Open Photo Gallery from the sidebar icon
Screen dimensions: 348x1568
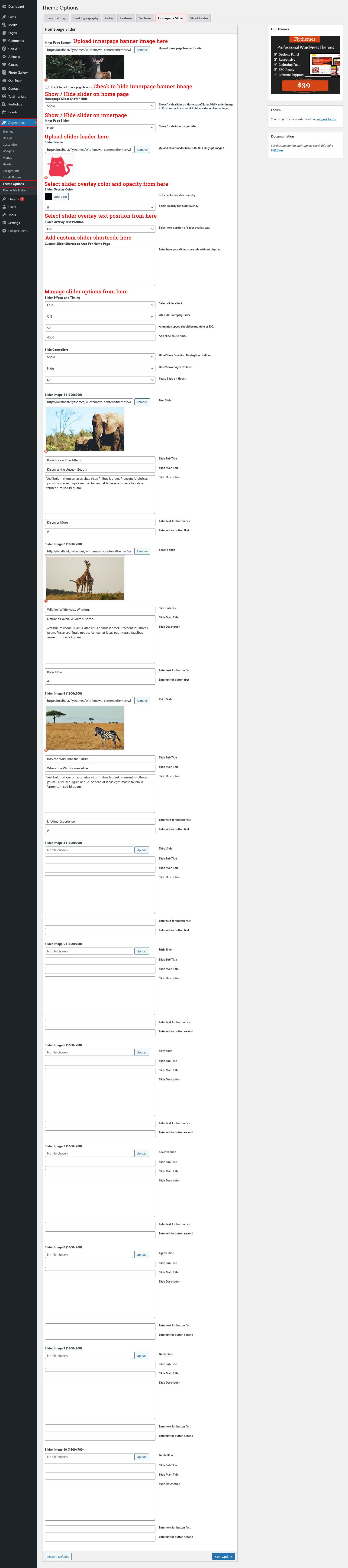4,72
